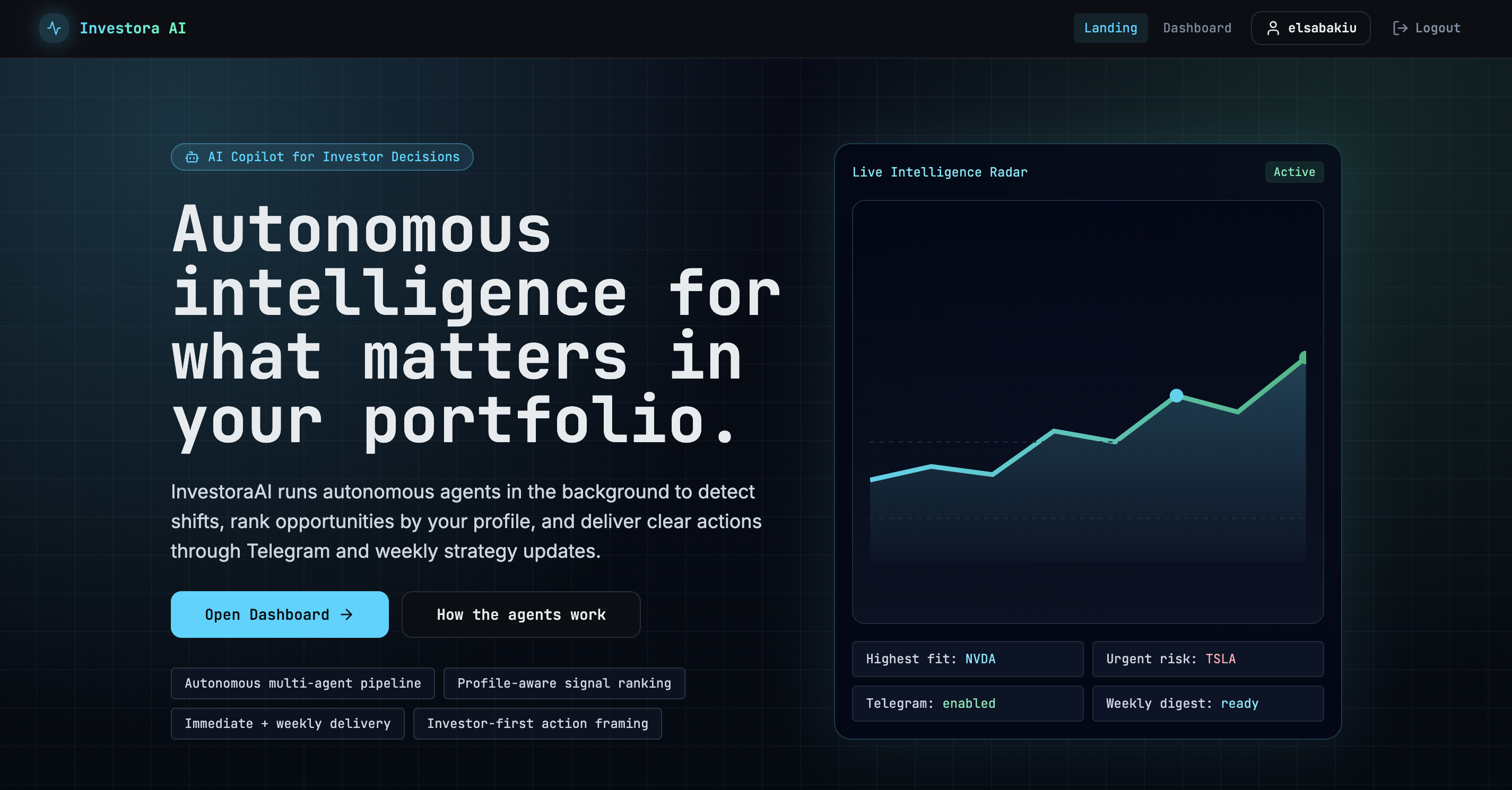Click the Investora AI pulse logo icon
This screenshot has width=1512, height=790.
pos(54,28)
